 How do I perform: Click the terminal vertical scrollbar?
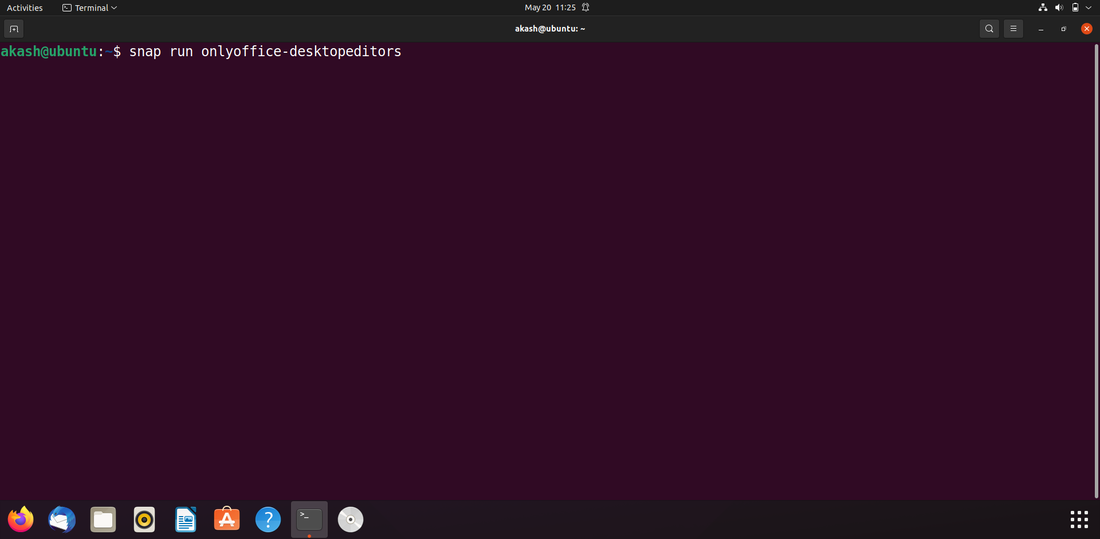1096,270
